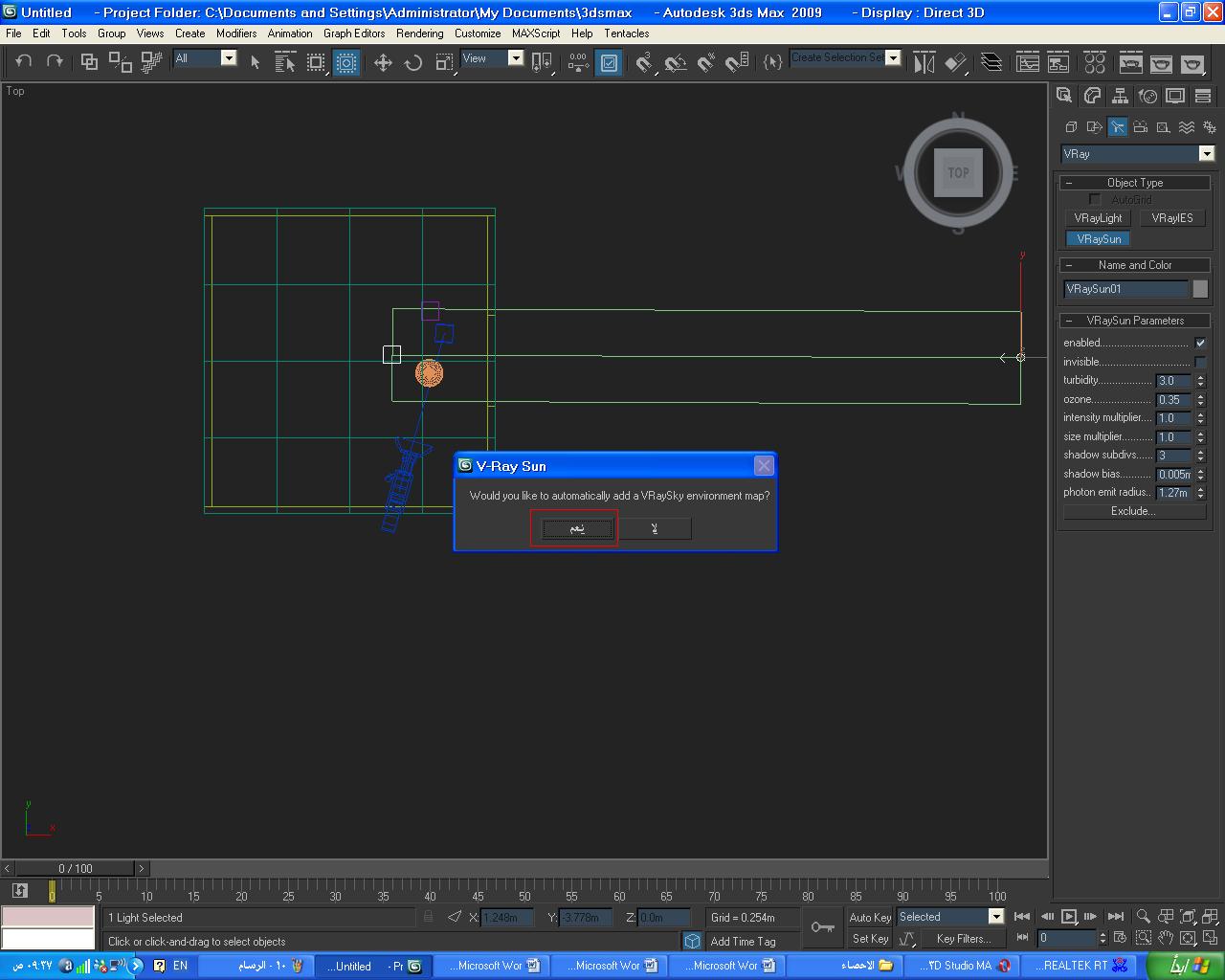Screen dimensions: 1225x980
Task: Open the Selected key filter dropdown
Action: 950,917
